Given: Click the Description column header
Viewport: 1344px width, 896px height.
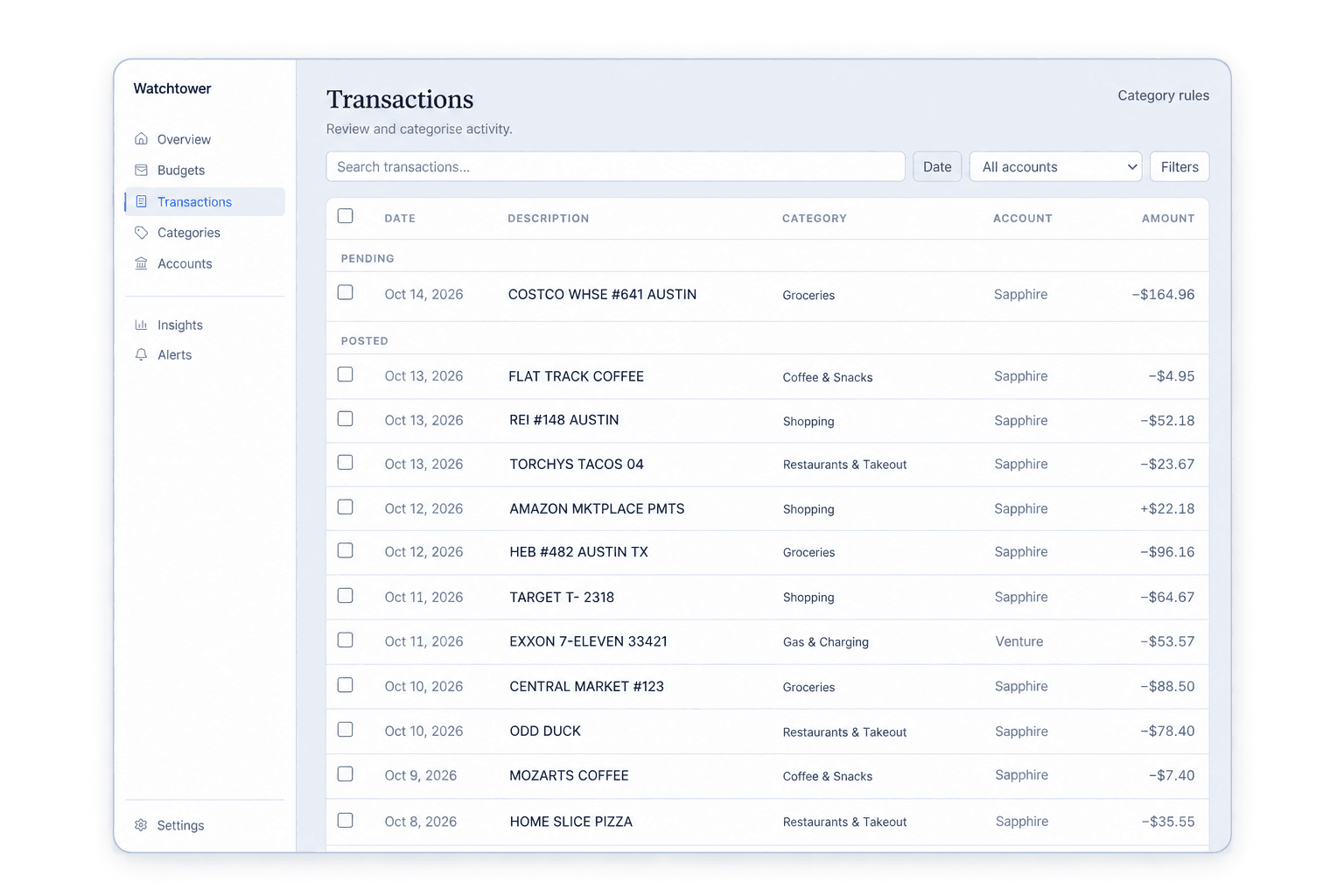Looking at the screenshot, I should point(549,219).
